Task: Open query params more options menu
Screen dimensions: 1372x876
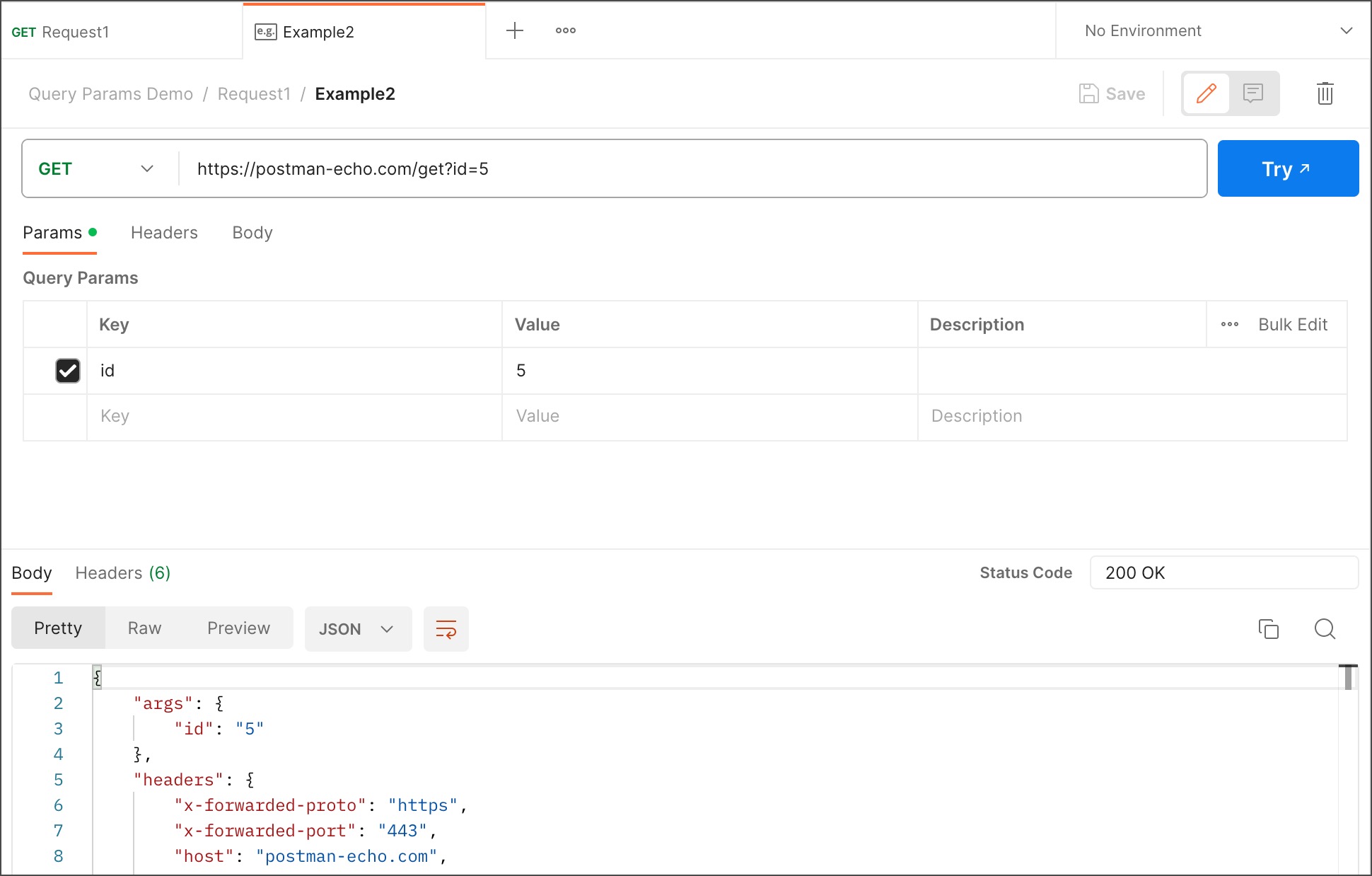Action: (1229, 324)
